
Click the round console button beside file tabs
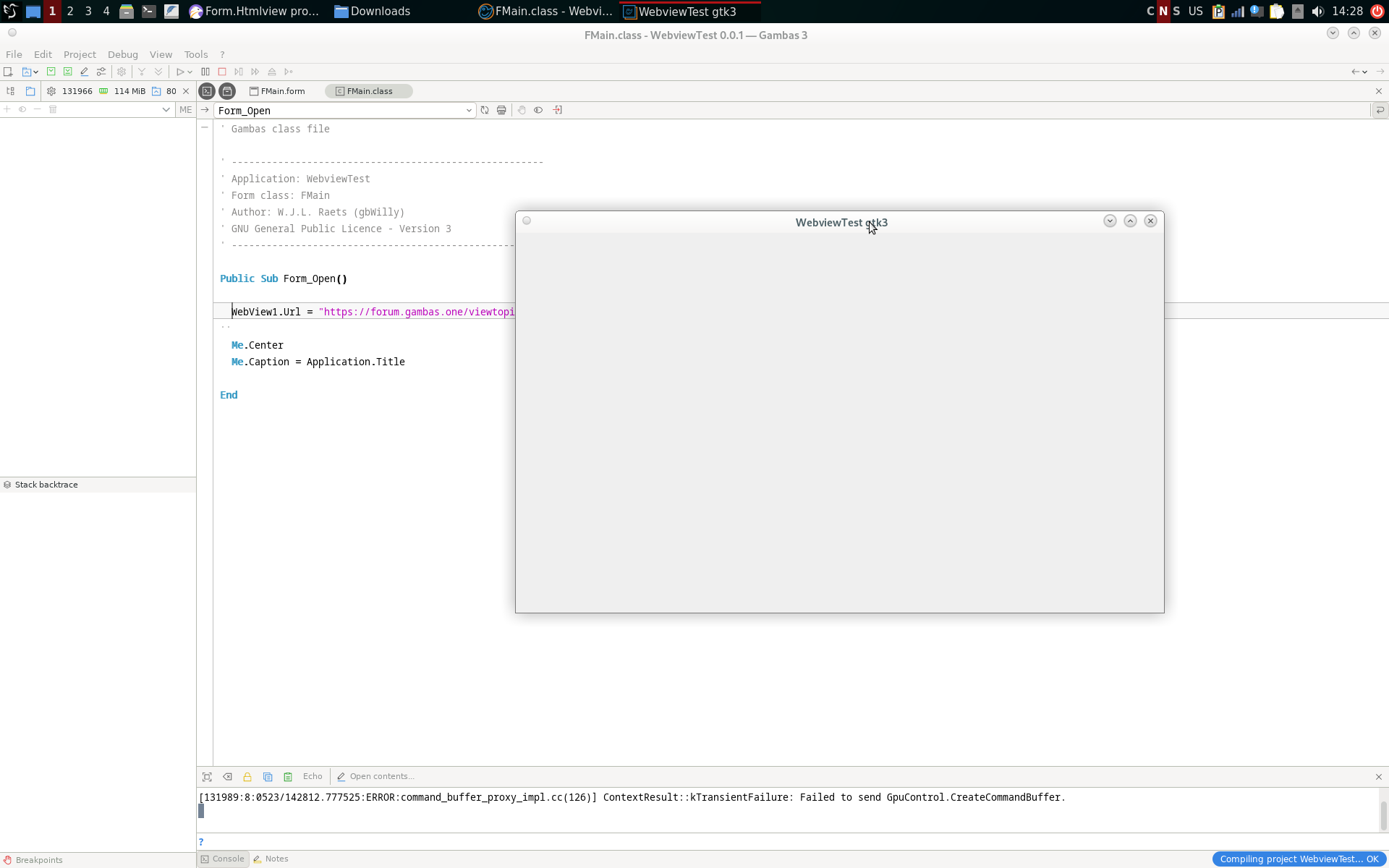point(207,91)
